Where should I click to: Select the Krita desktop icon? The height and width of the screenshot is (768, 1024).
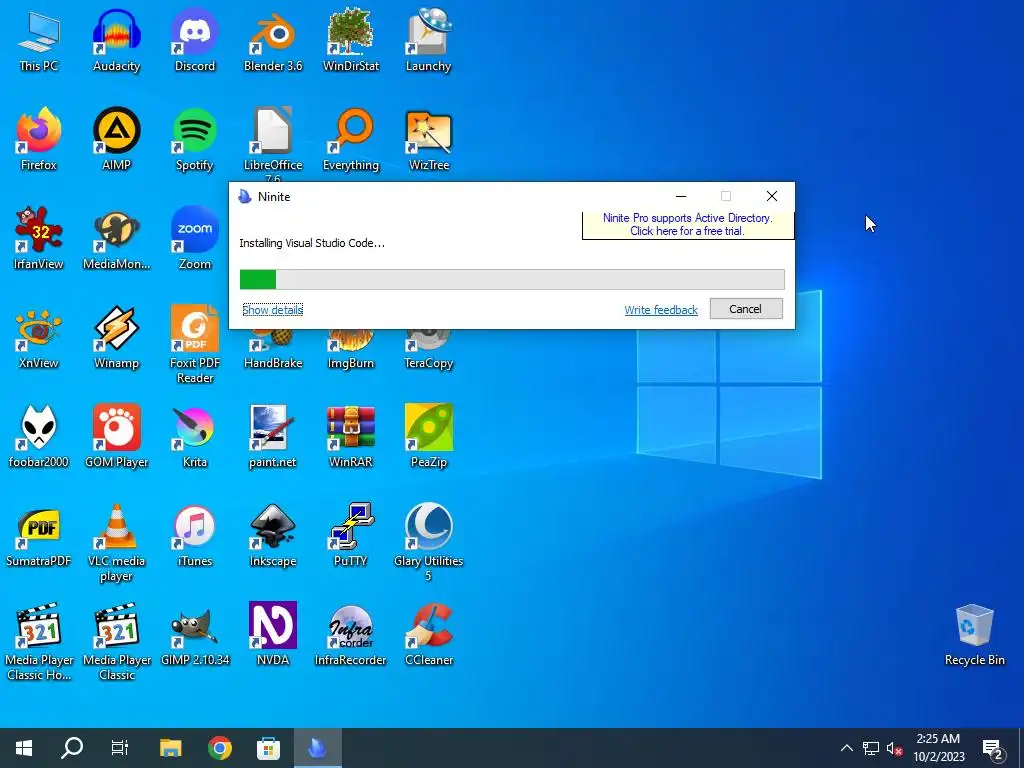point(195,436)
